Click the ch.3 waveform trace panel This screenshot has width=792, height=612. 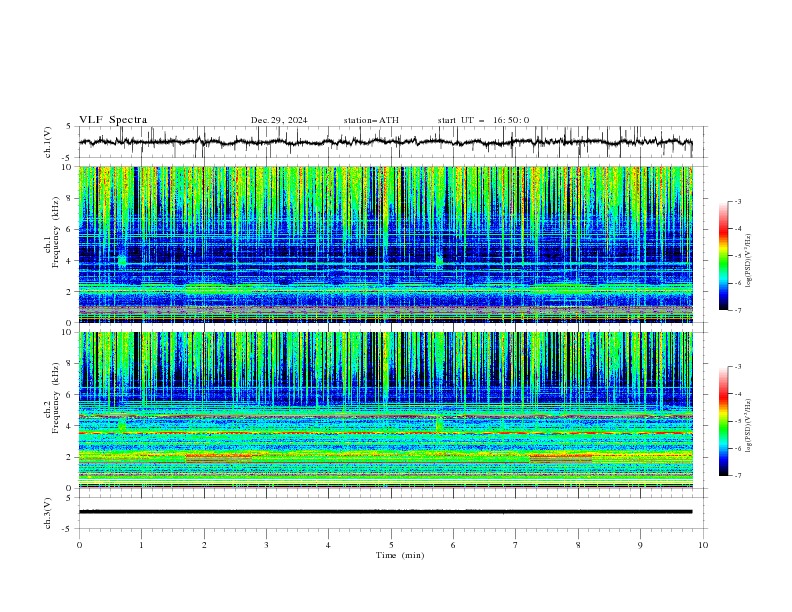pos(393,513)
